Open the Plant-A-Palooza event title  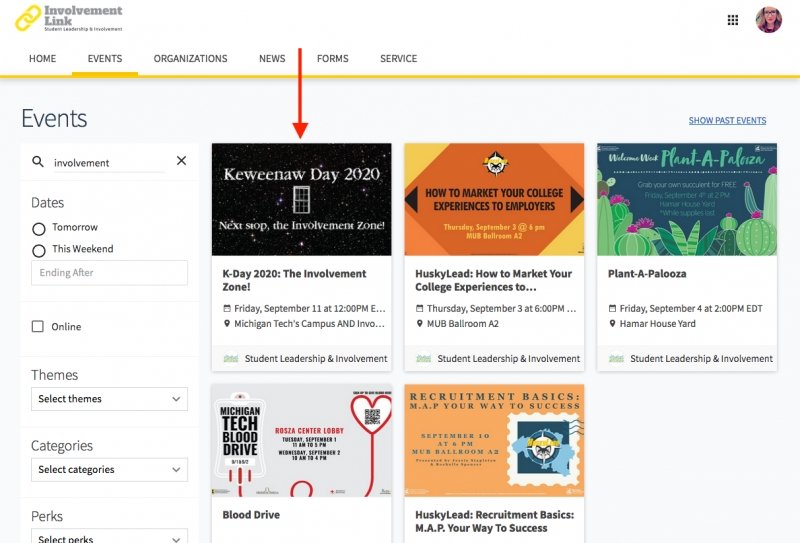(x=647, y=274)
